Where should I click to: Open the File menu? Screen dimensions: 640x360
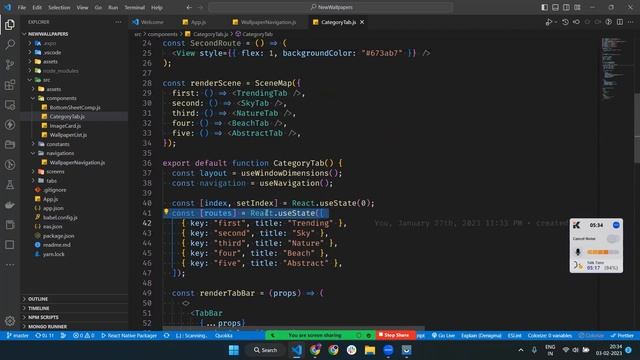22,7
